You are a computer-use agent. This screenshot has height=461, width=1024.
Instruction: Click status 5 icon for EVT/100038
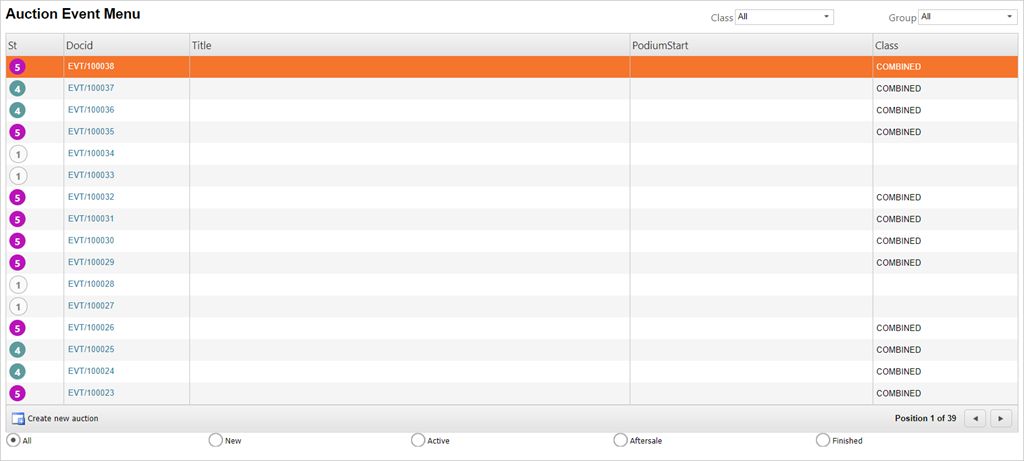(x=17, y=67)
